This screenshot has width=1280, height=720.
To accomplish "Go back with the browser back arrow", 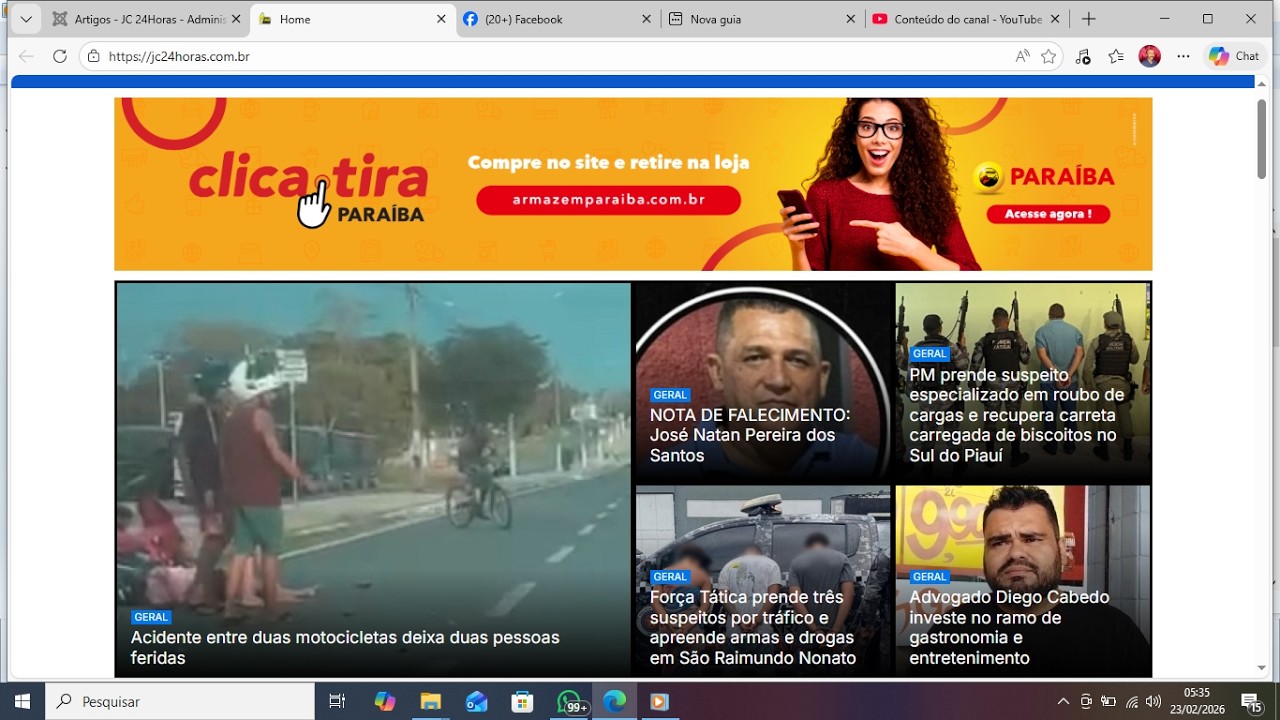I will [x=27, y=57].
